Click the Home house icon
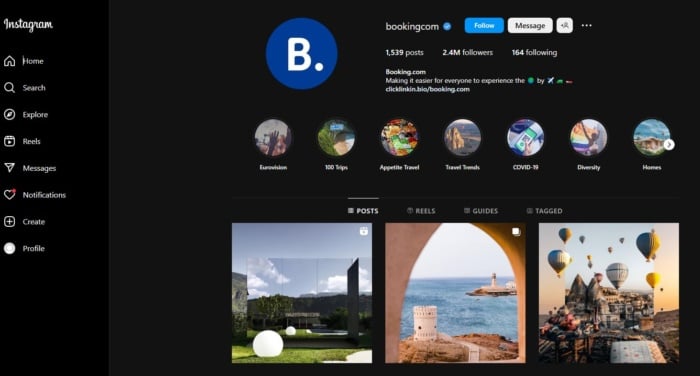The image size is (700, 376). 9,61
